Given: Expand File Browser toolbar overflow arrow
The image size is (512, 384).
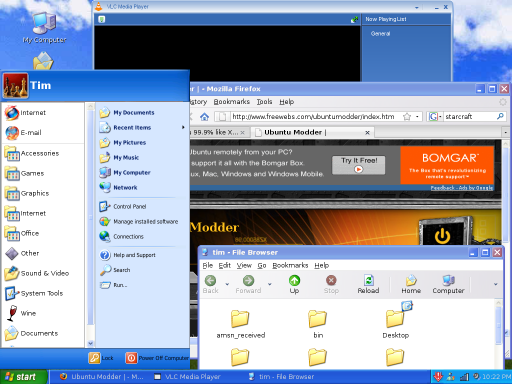Looking at the screenshot, I should (496, 284).
